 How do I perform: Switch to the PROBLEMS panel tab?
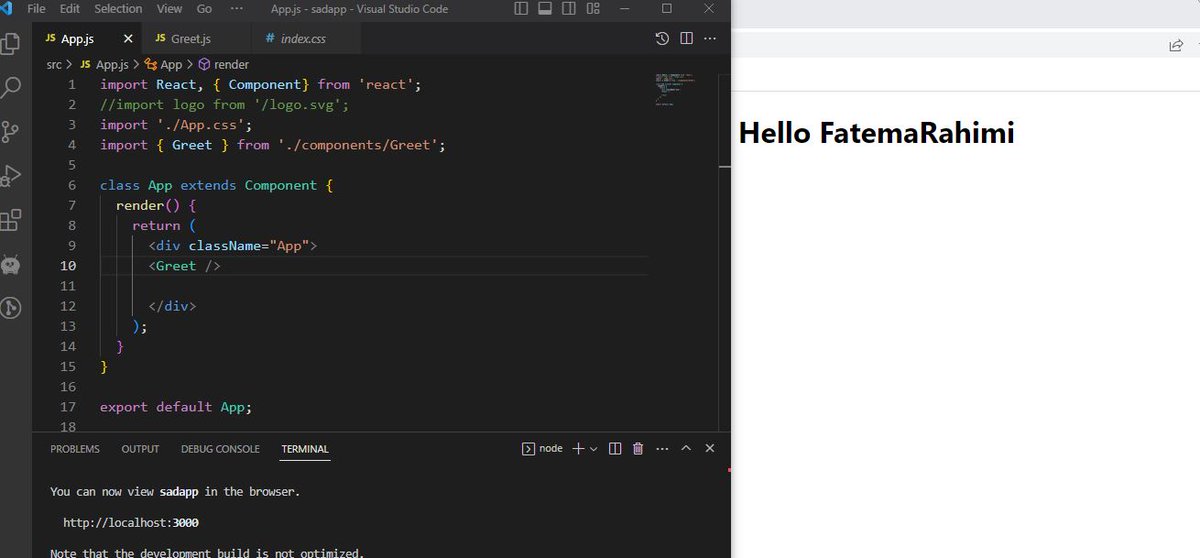click(x=75, y=449)
